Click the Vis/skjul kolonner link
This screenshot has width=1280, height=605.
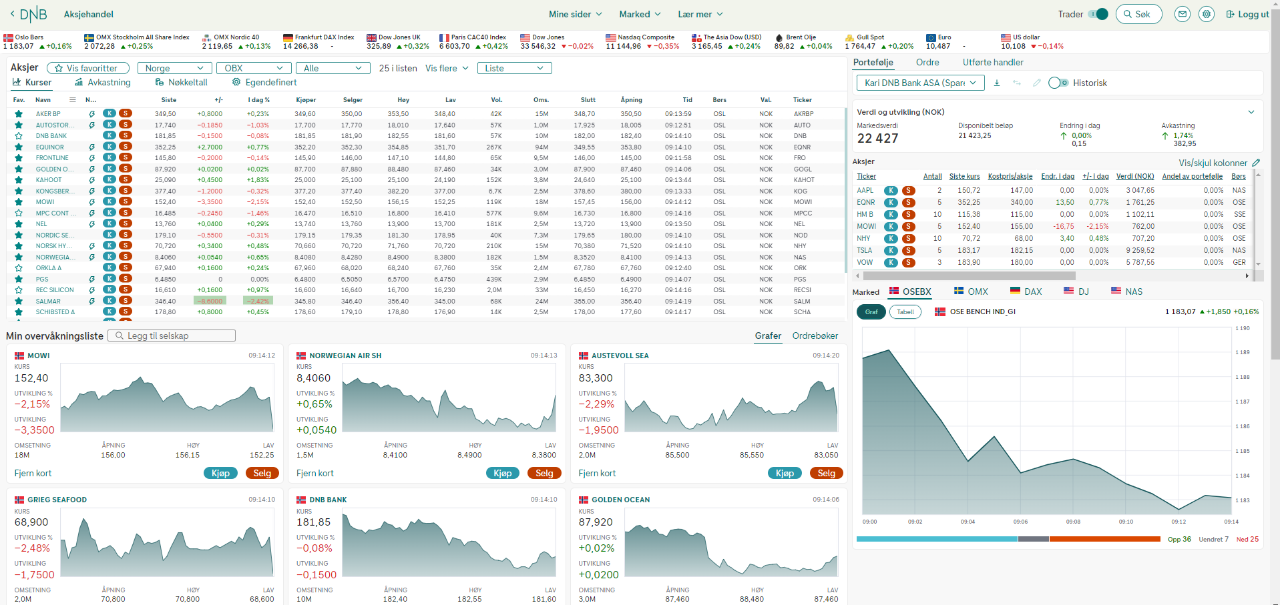tap(1213, 163)
